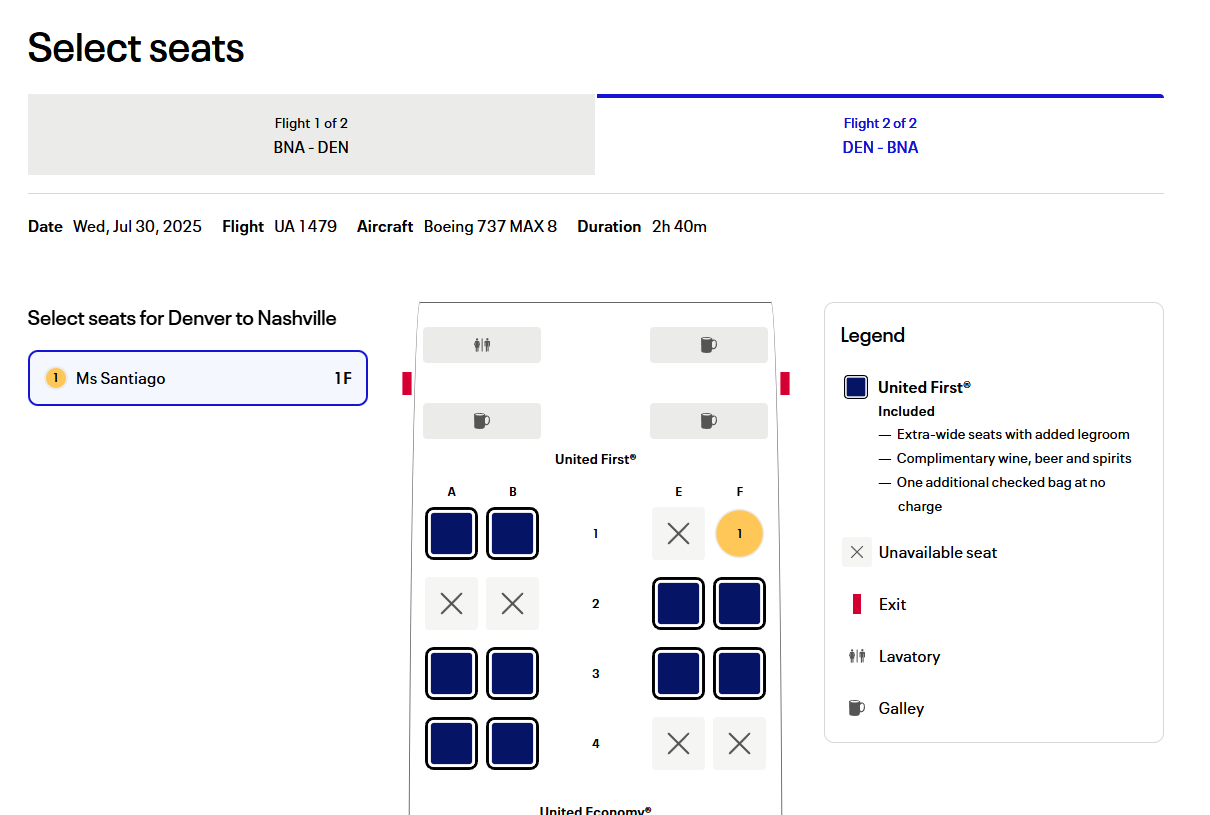Select window seat 3A
1210x815 pixels.
click(x=452, y=674)
